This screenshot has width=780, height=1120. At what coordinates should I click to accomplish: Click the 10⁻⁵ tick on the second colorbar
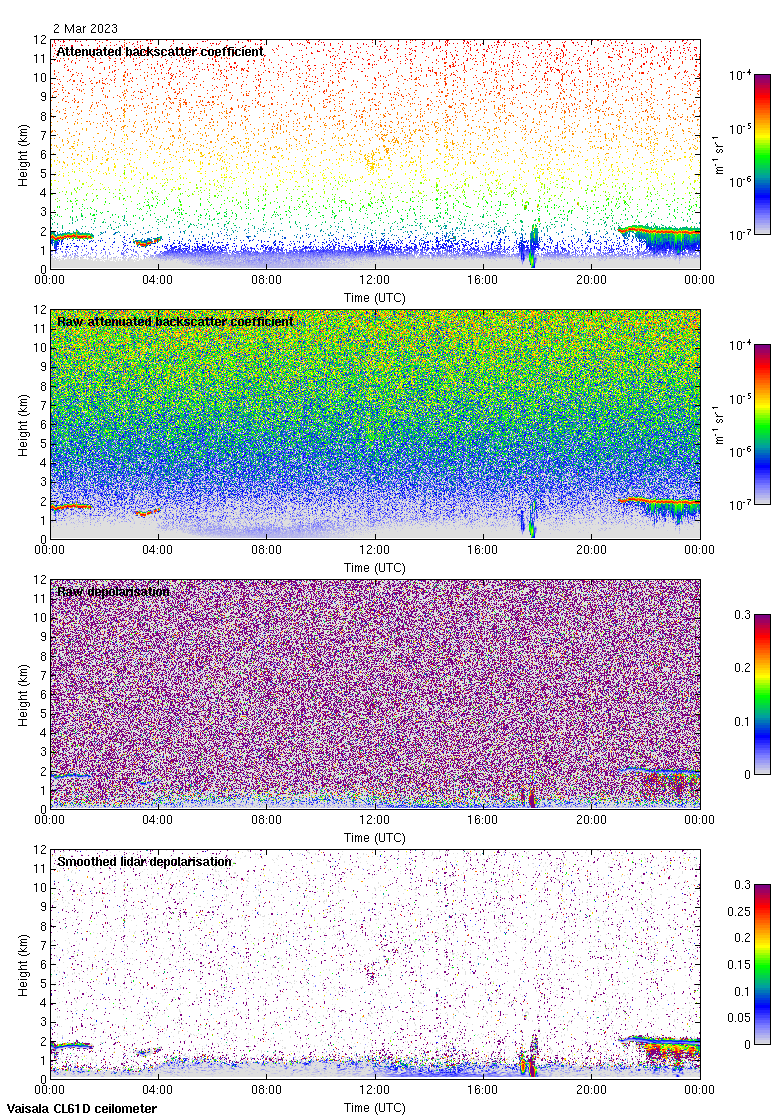(739, 399)
